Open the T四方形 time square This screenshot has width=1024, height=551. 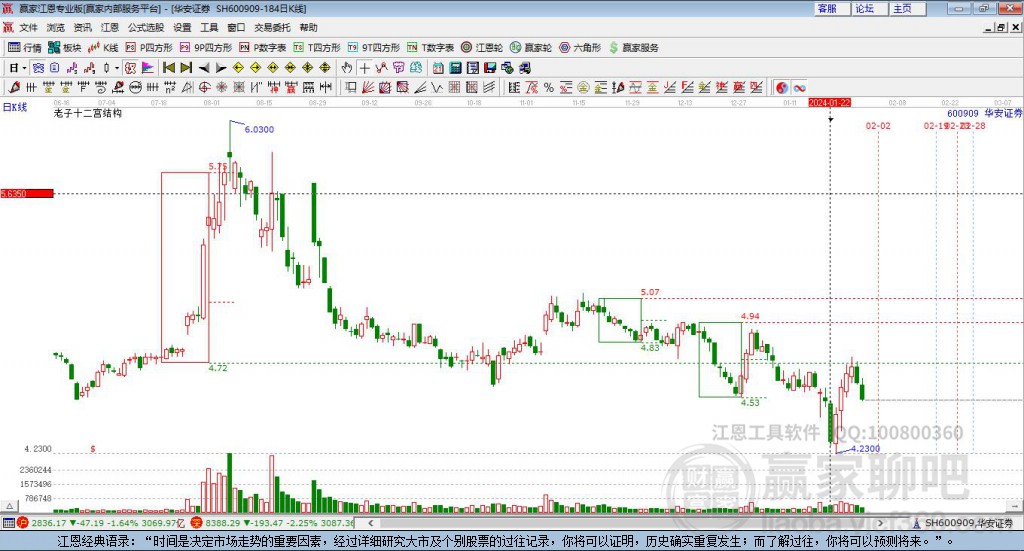pyautogui.click(x=317, y=48)
